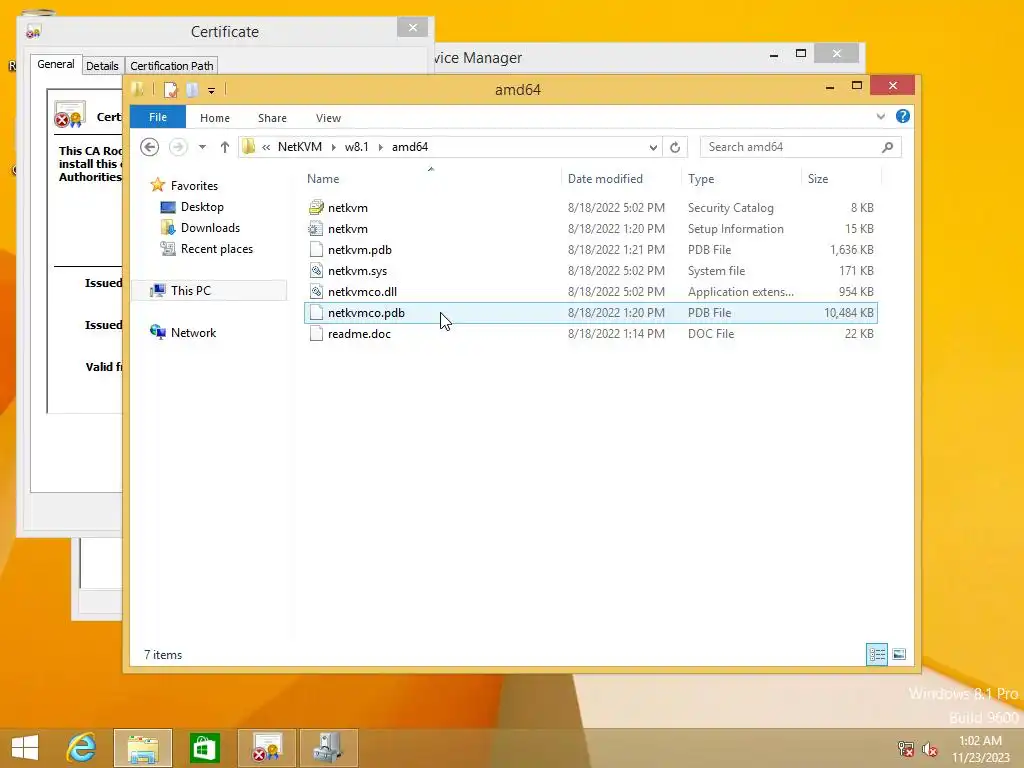This screenshot has height=768, width=1024.
Task: Click the Forward navigation arrow
Action: [x=178, y=147]
